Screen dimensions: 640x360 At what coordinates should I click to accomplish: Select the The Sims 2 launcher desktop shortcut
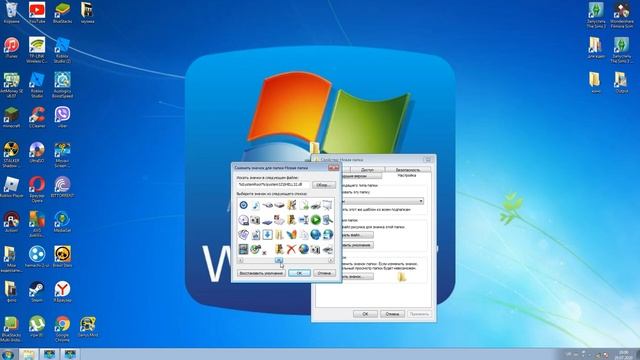[596, 15]
